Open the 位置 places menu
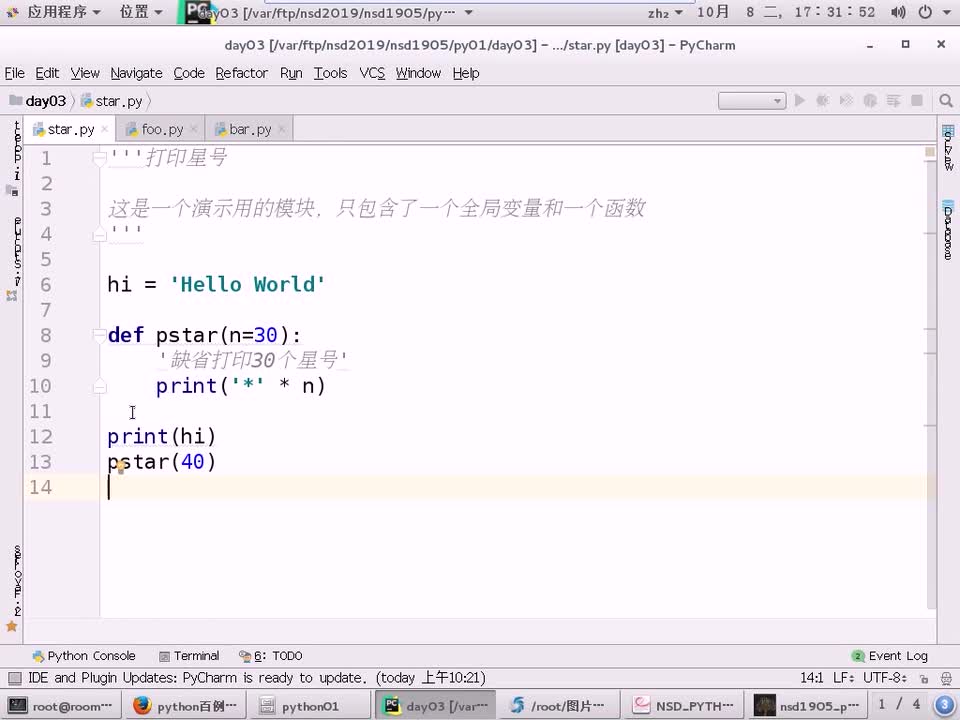The height and width of the screenshot is (720, 960). (x=141, y=12)
